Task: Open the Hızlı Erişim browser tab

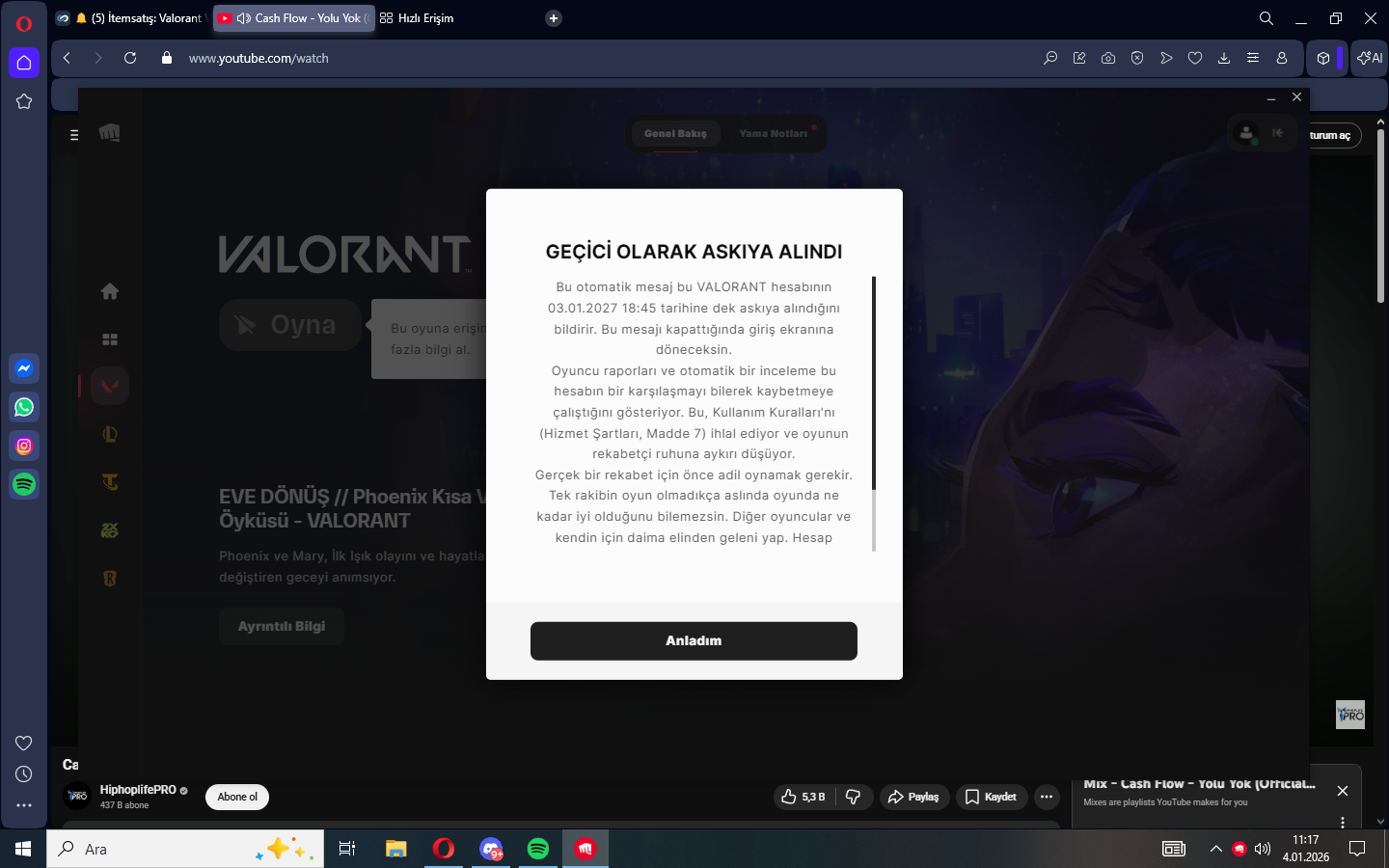Action: point(417,18)
